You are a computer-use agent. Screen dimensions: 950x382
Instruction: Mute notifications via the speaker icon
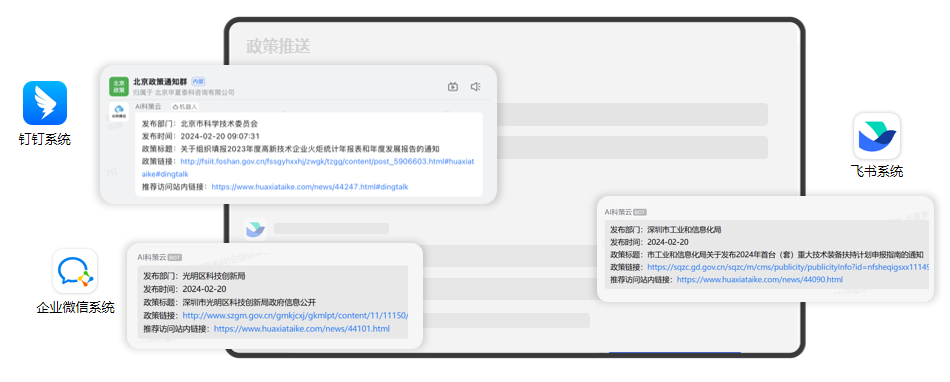(476, 87)
